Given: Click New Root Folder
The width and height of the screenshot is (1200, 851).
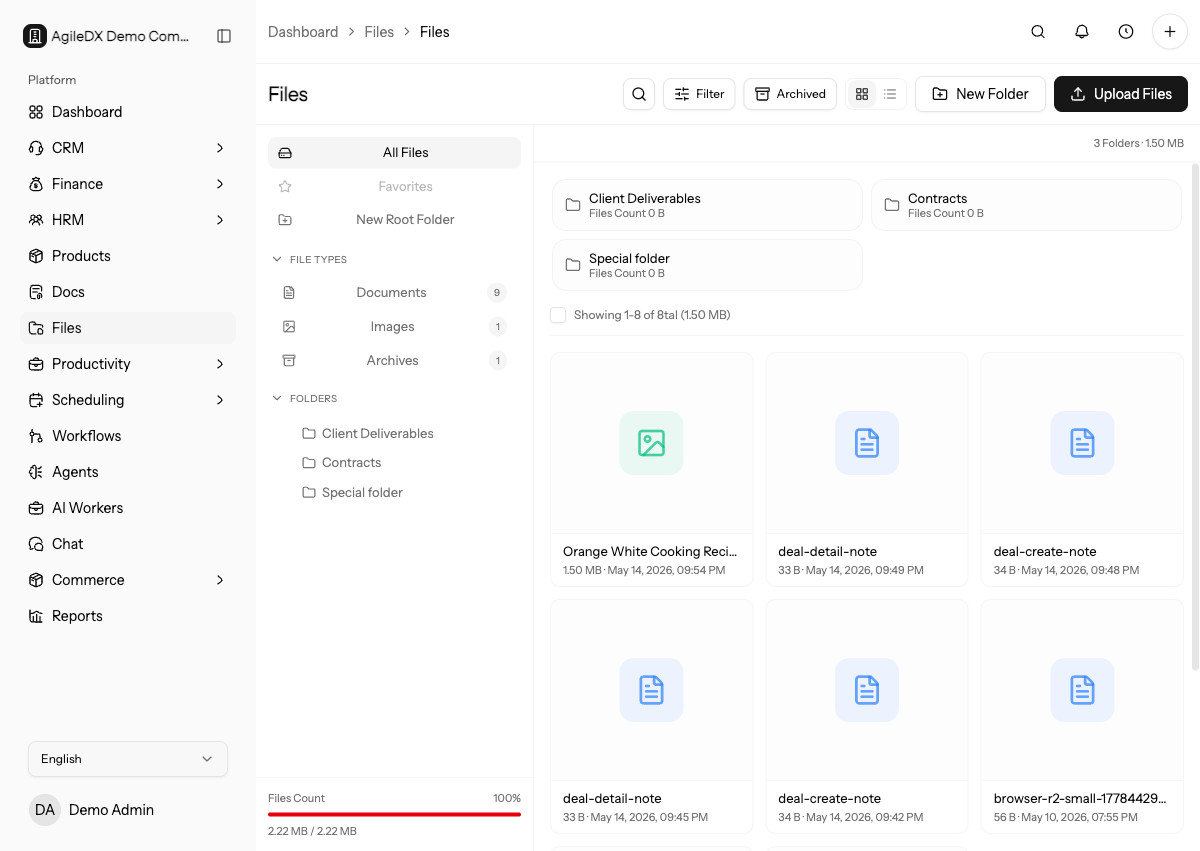Looking at the screenshot, I should (394, 219).
